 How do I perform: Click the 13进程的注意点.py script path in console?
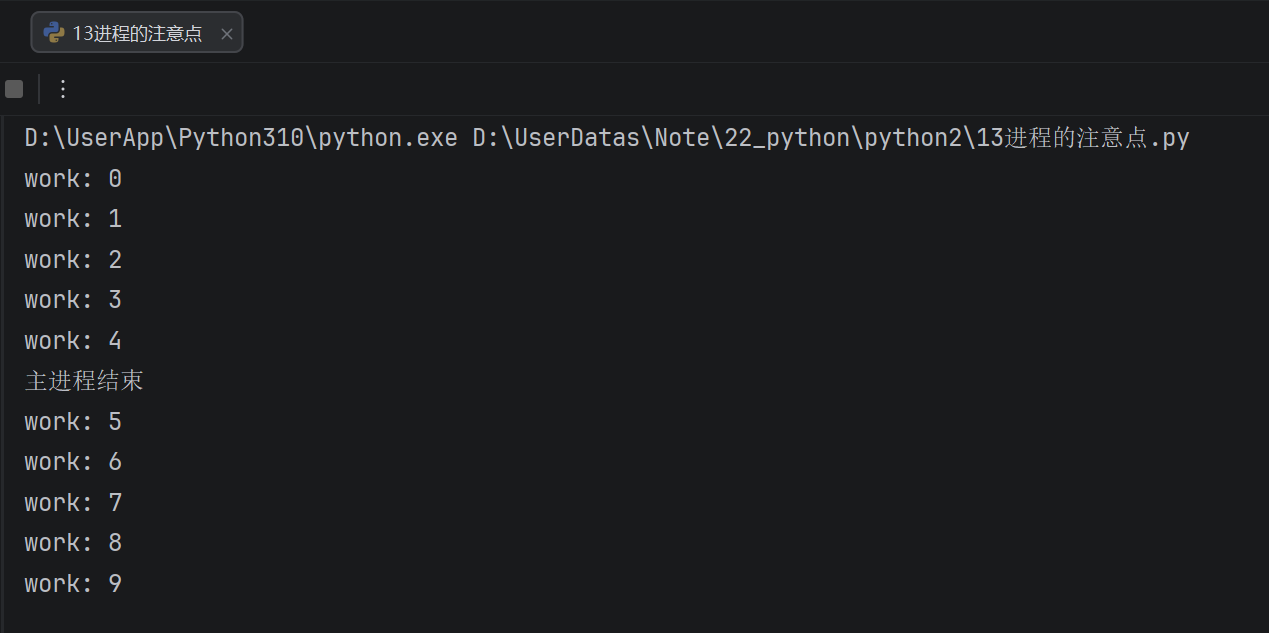[830, 138]
